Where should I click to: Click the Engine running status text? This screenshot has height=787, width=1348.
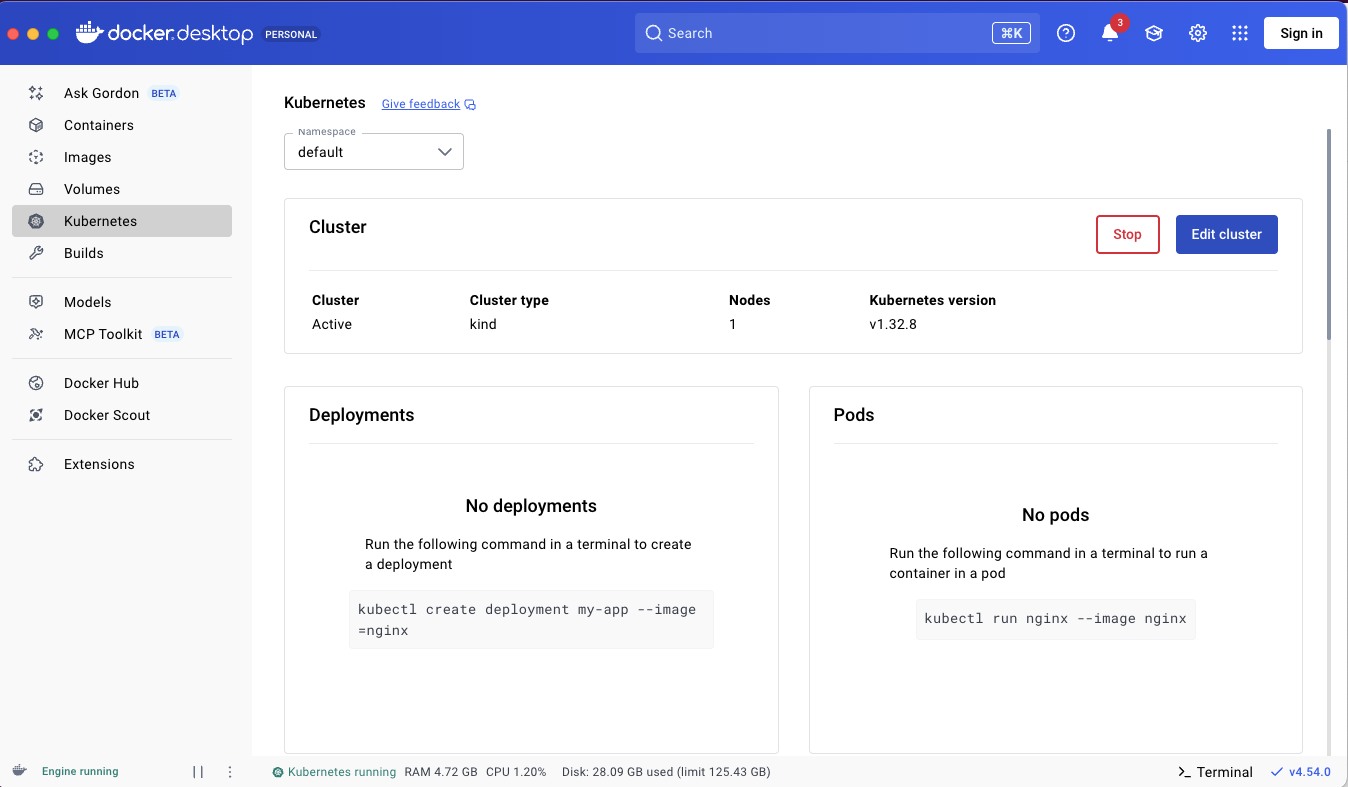(80, 772)
